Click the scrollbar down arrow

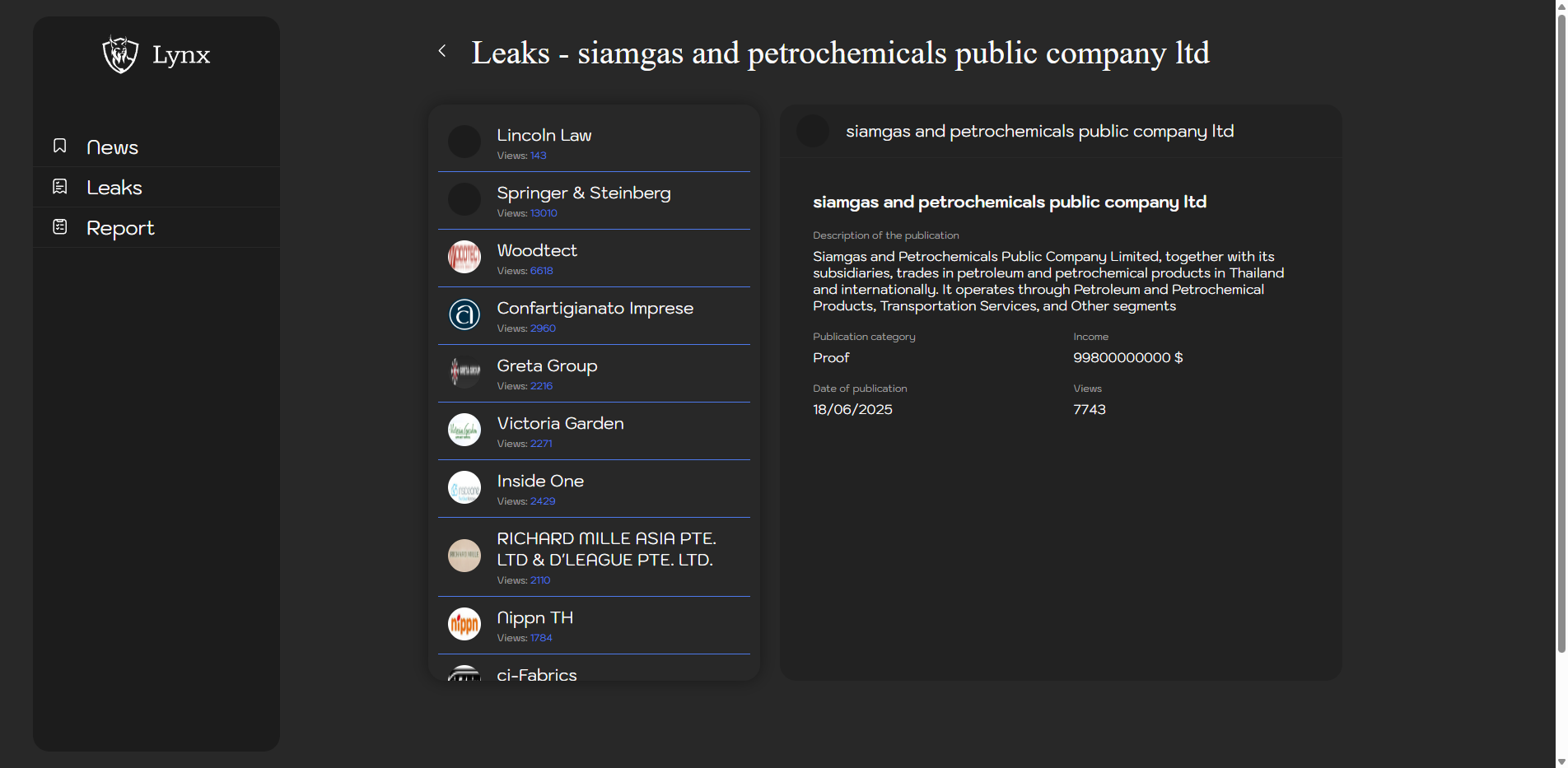point(1561,761)
